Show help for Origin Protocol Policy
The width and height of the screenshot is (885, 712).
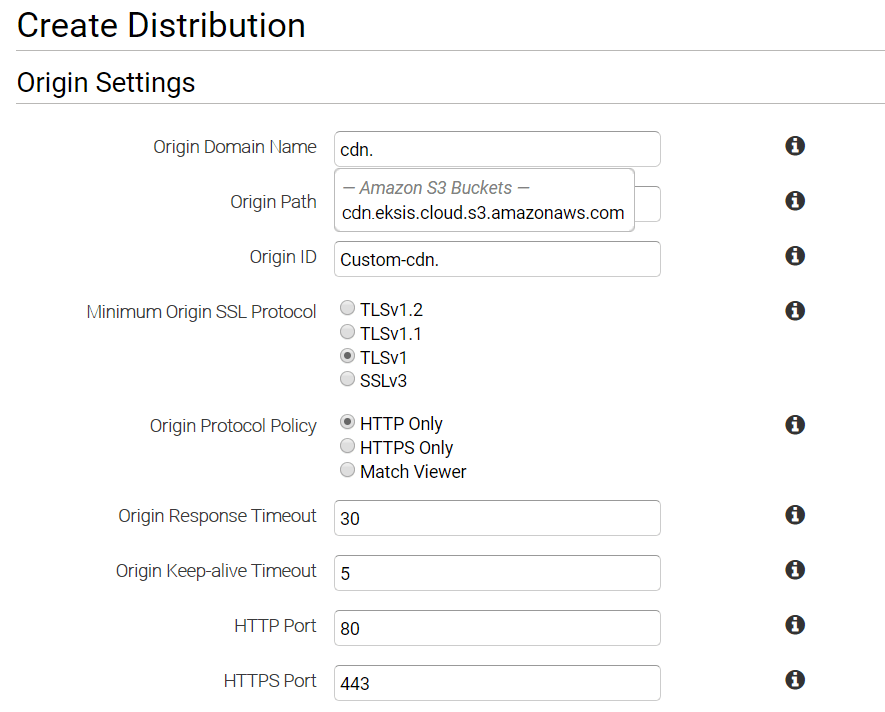[795, 425]
